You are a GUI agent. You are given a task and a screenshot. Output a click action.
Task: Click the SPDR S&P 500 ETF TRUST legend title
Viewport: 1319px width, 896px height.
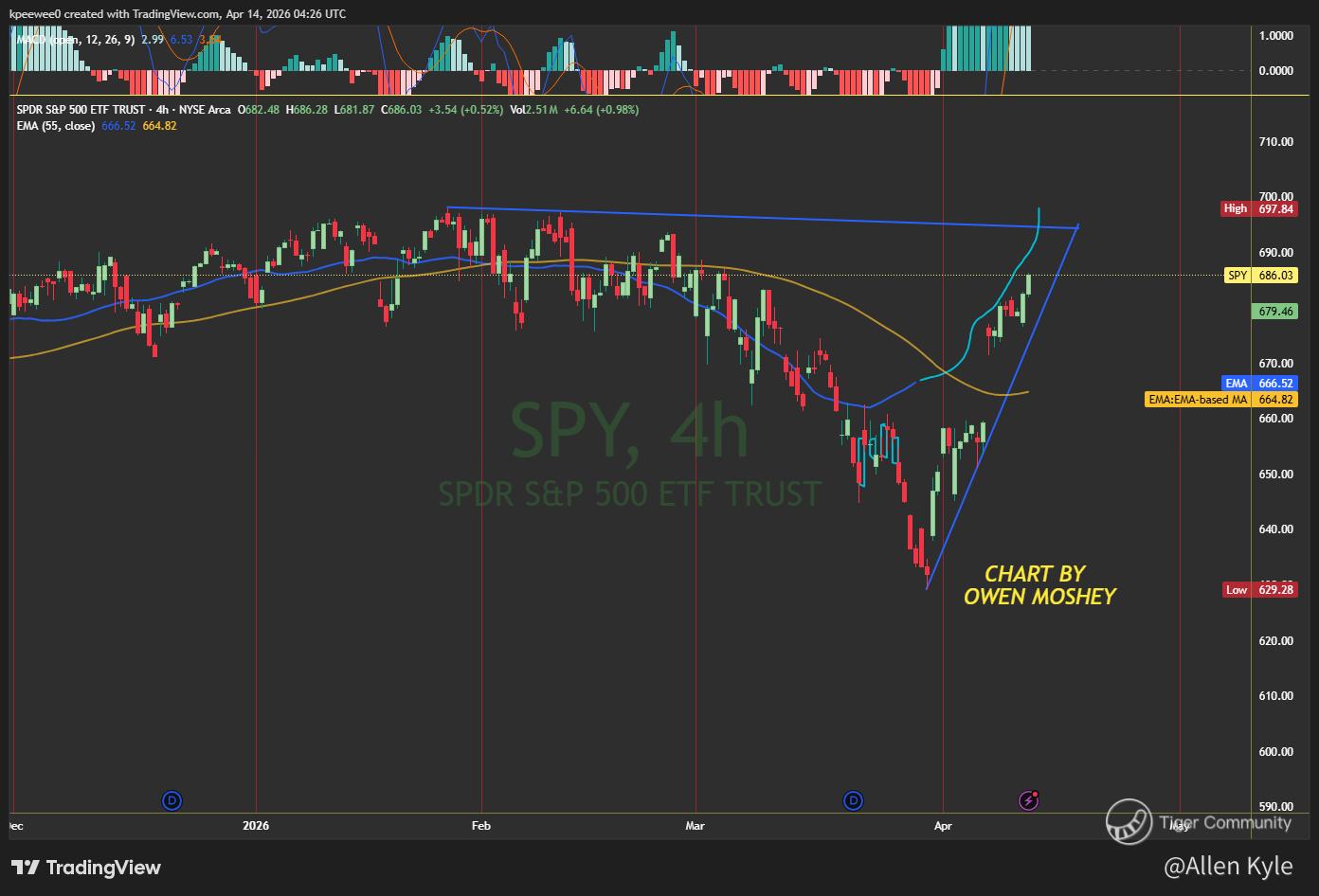click(123, 110)
